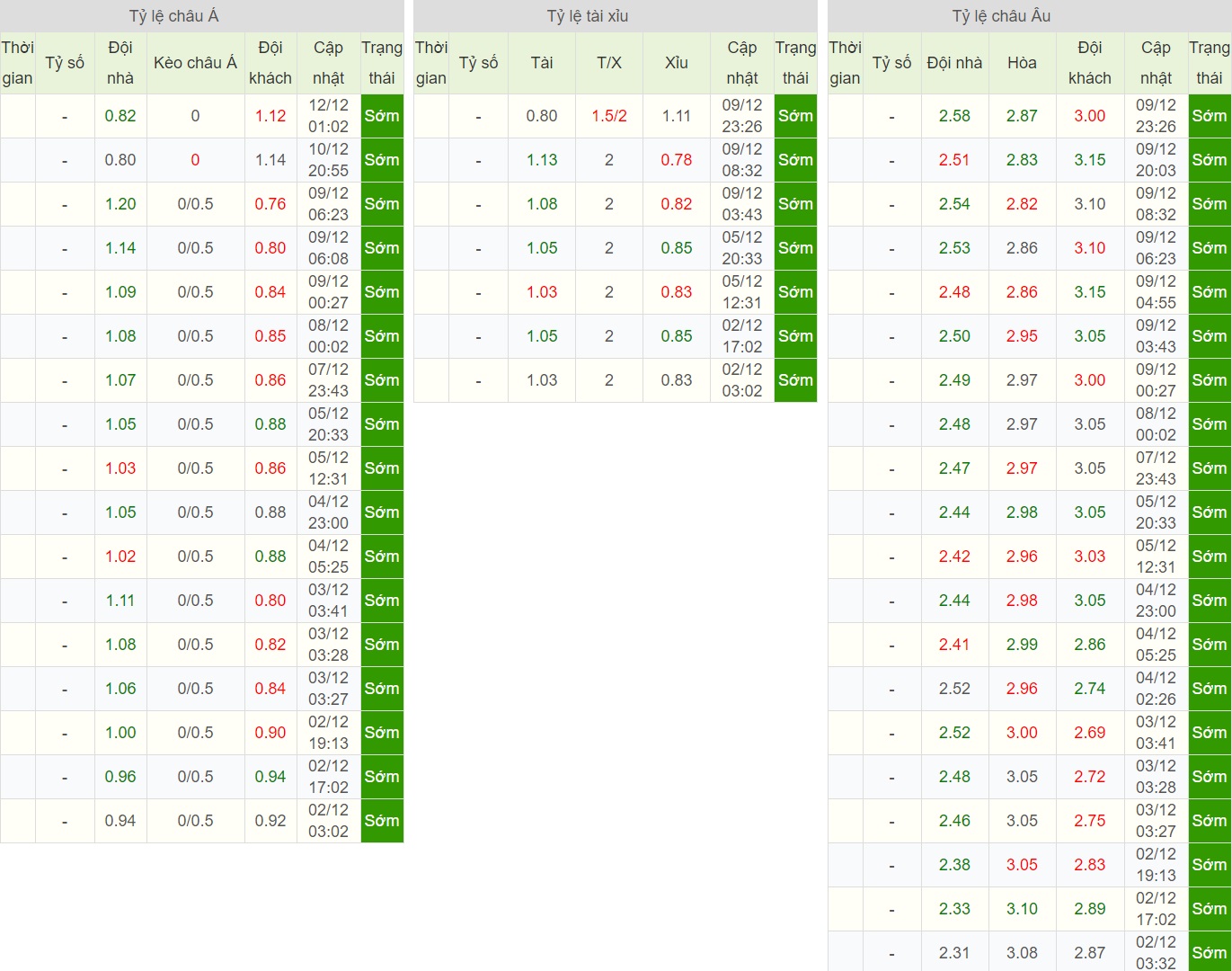This screenshot has height=971, width=1232.
Task: Click the Tỷ lệ châu Âu table heading
Action: [1001, 16]
